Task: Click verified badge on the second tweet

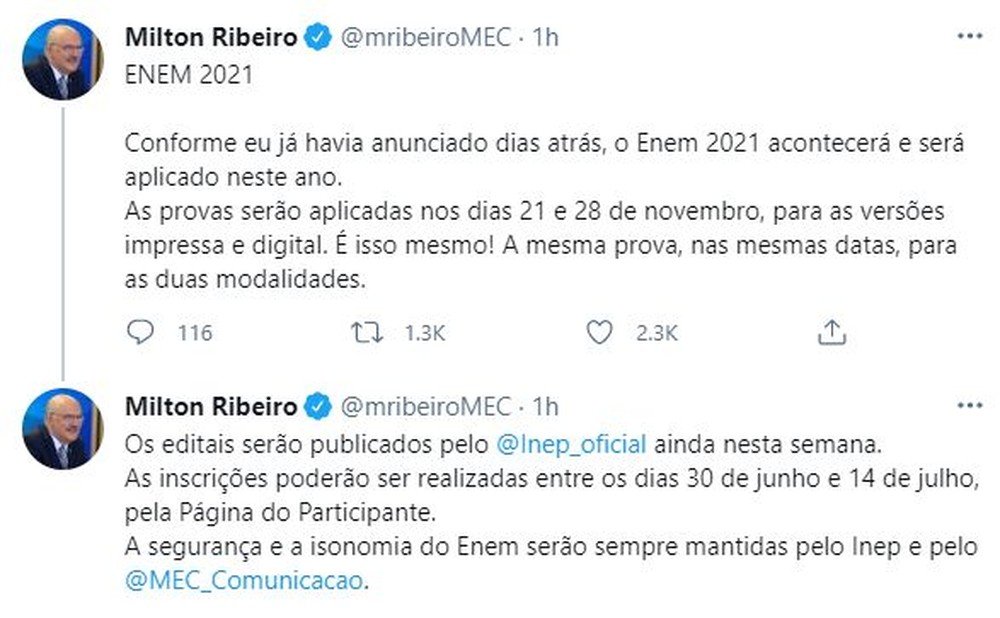Action: (318, 407)
